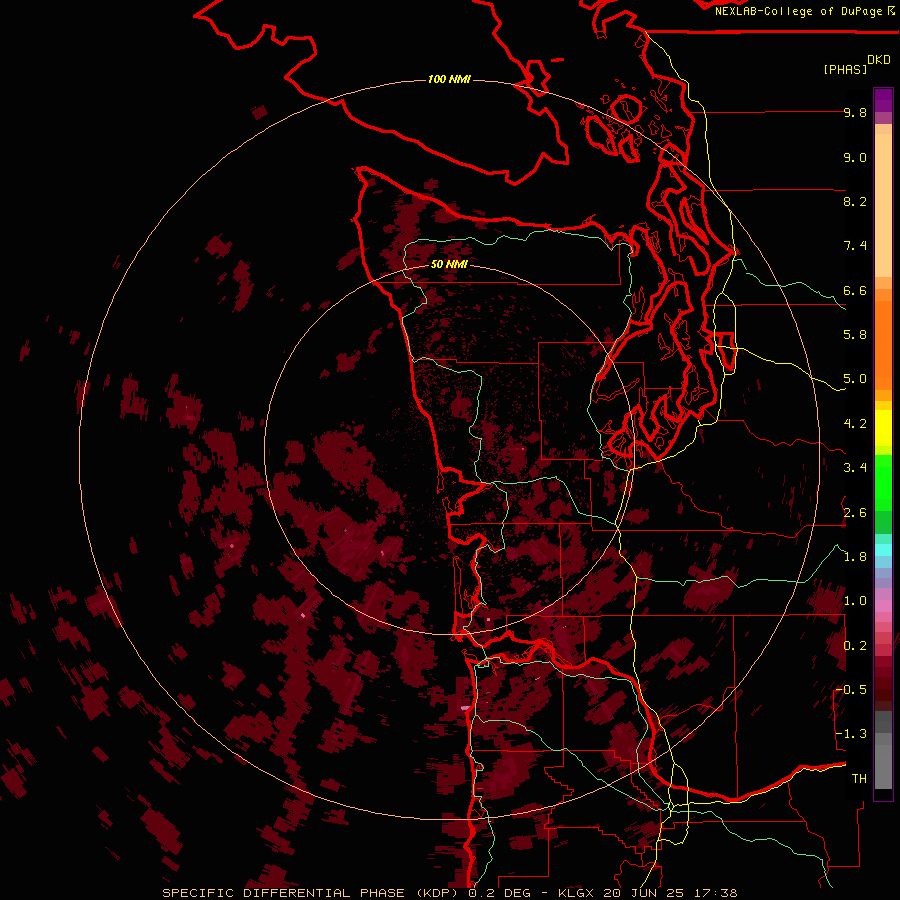Click the 4.2 scale value
This screenshot has width=900, height=900.
tap(855, 424)
